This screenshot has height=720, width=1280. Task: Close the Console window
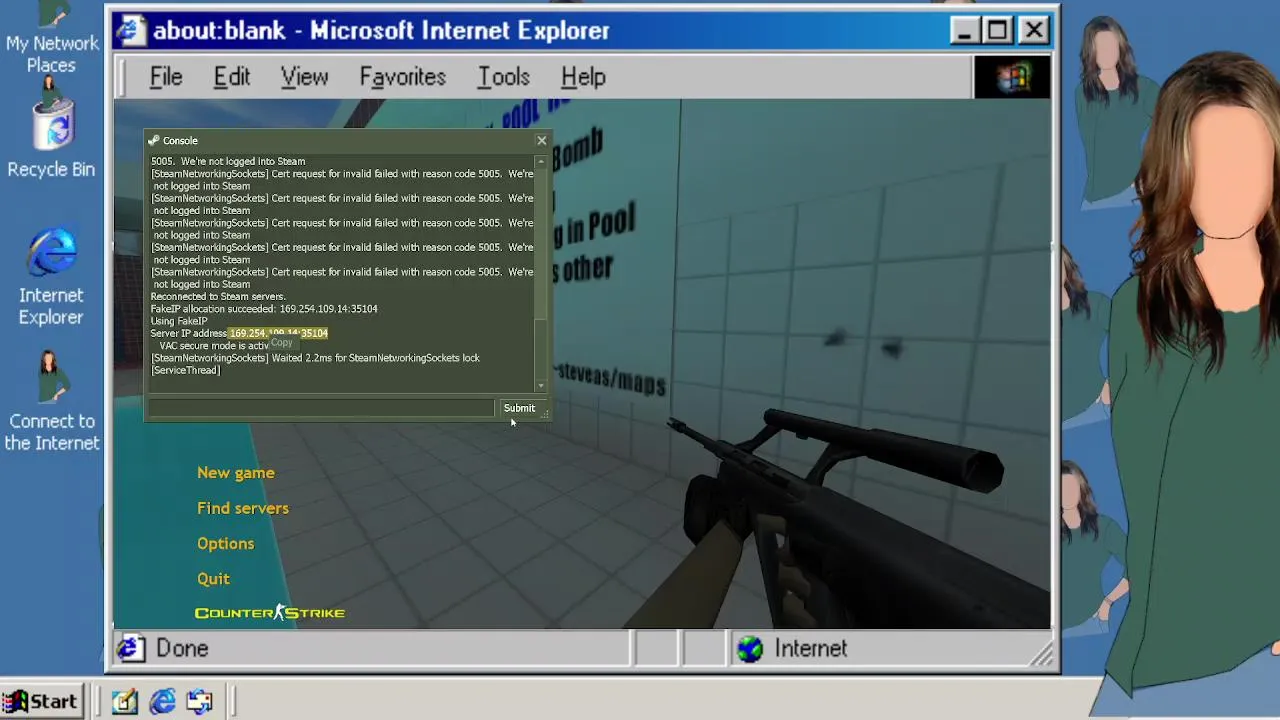point(542,141)
